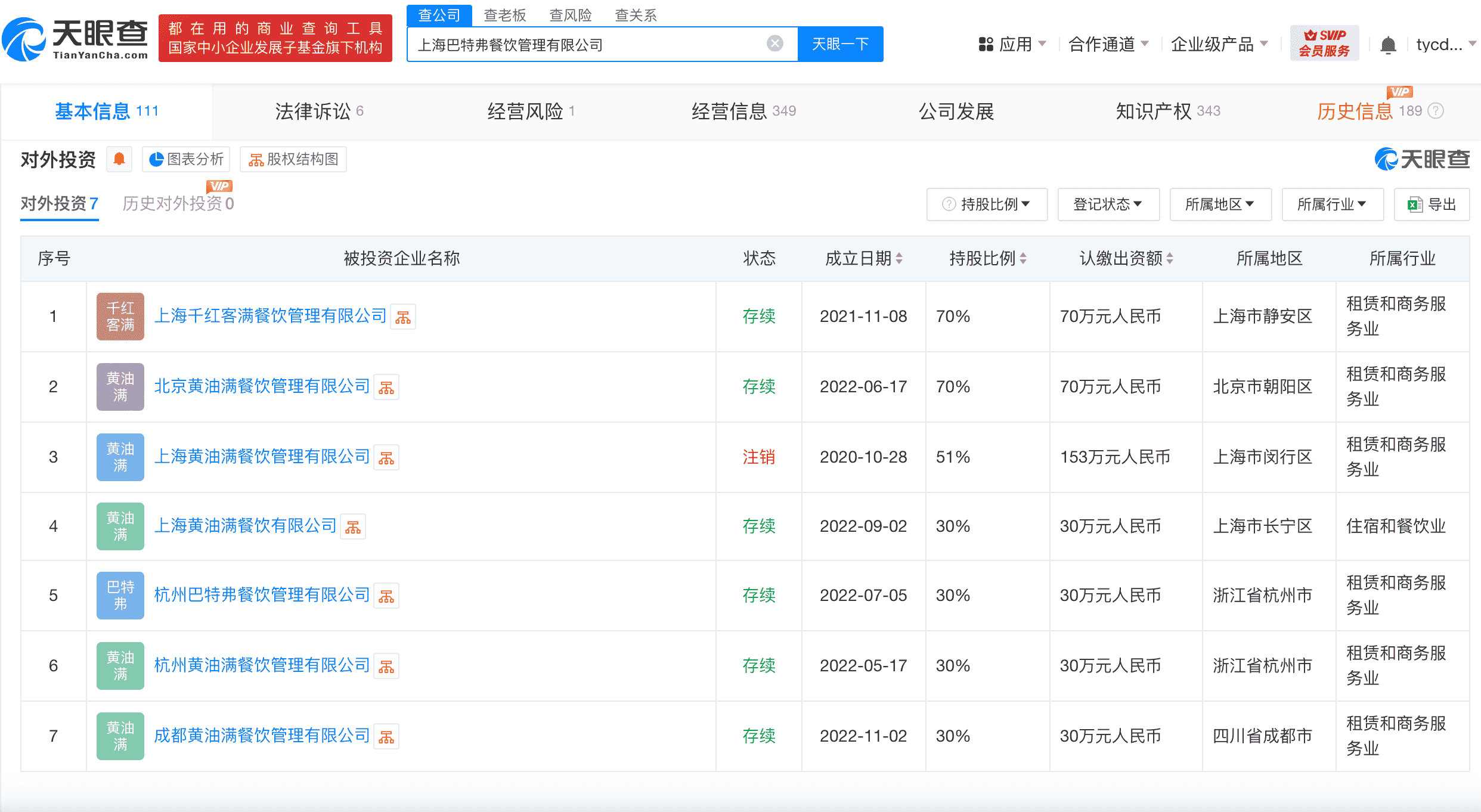Clear the search box with X icon

point(774,44)
